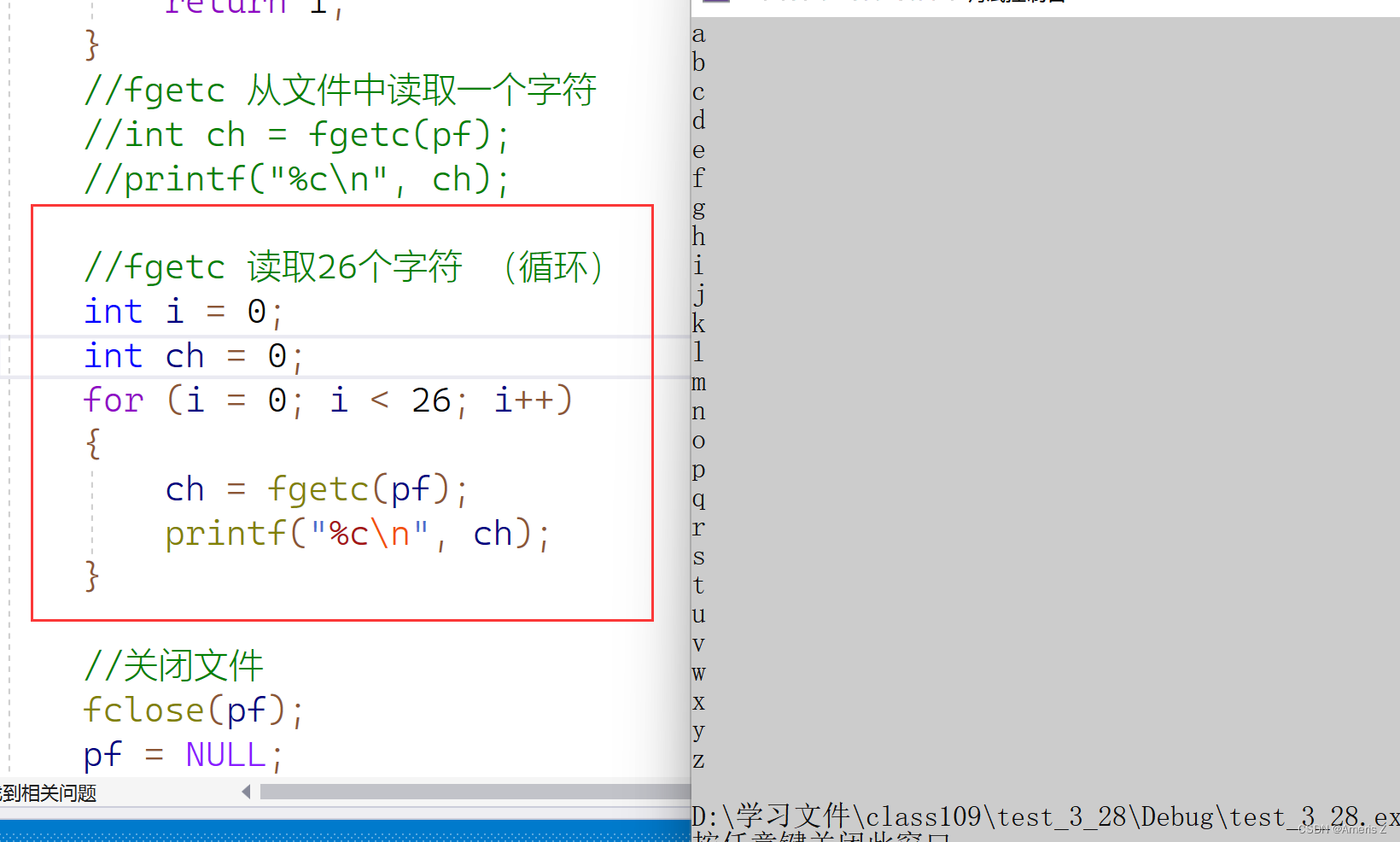Click the console window title bar
1400x842 pixels.
(1024, 4)
